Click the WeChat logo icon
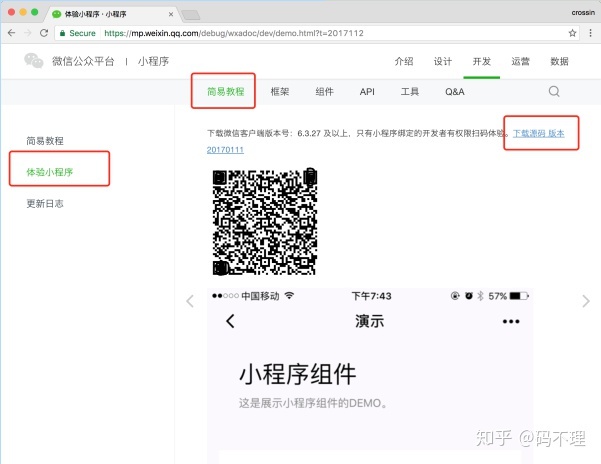 [x=34, y=61]
